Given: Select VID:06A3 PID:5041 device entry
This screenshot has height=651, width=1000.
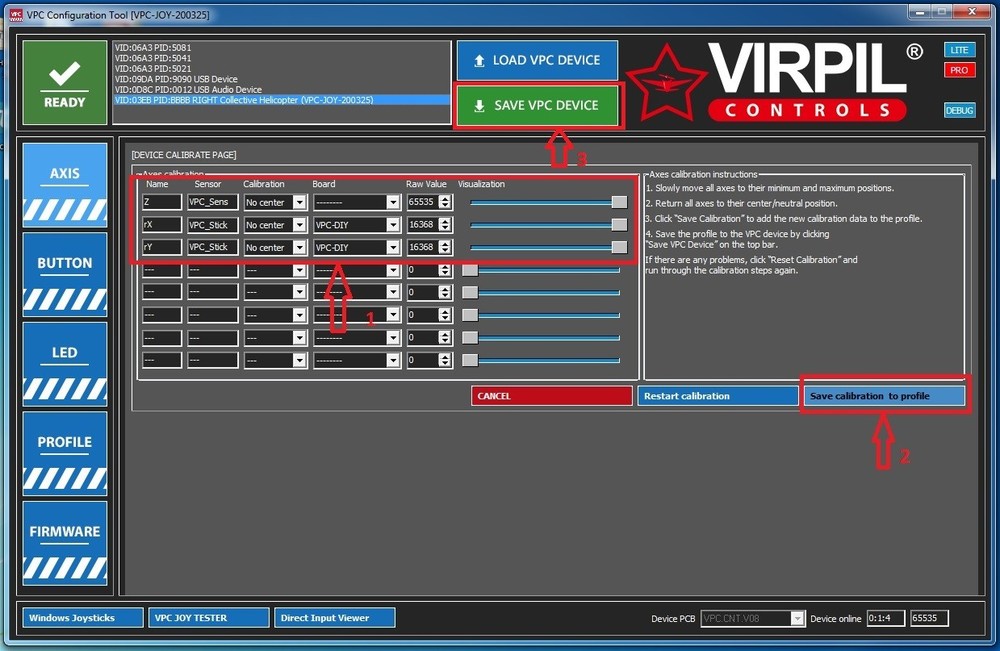Looking at the screenshot, I should point(153,58).
